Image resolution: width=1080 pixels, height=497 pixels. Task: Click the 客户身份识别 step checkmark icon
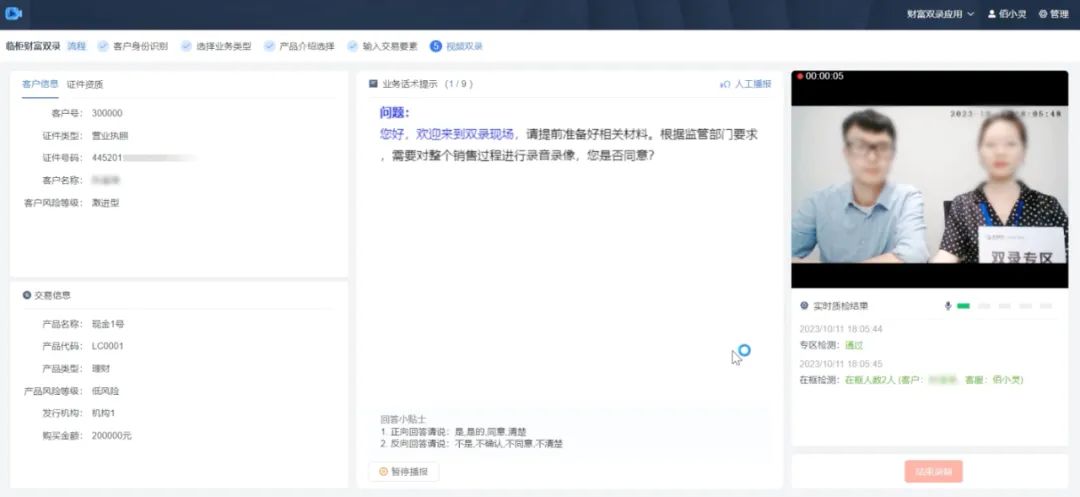click(103, 46)
